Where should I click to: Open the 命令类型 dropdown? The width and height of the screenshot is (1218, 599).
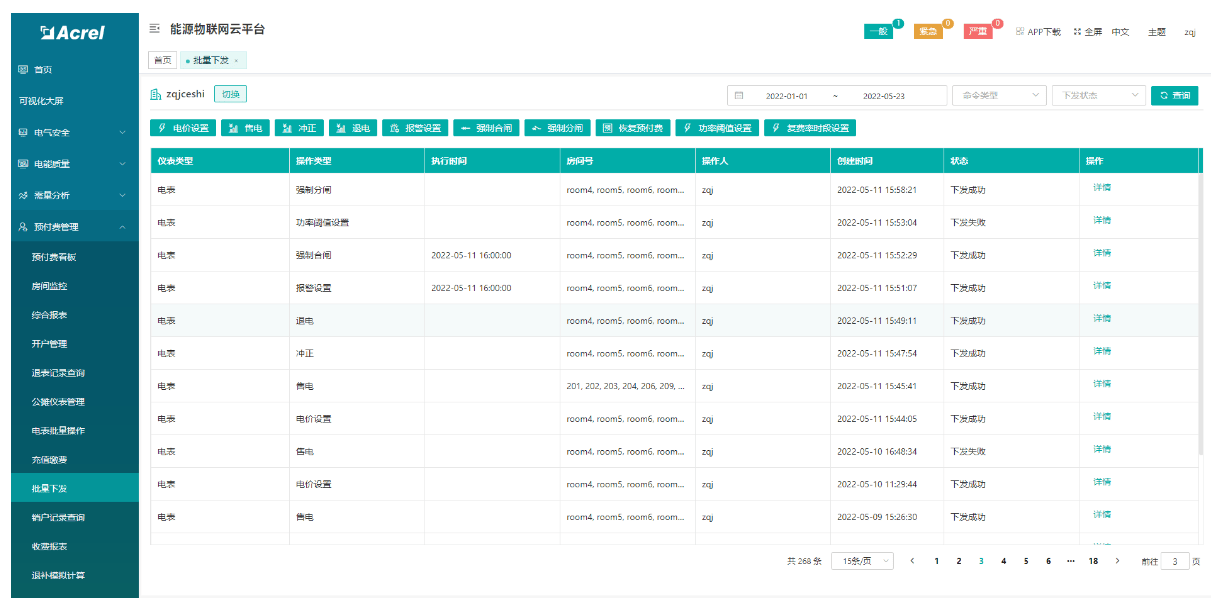point(998,96)
